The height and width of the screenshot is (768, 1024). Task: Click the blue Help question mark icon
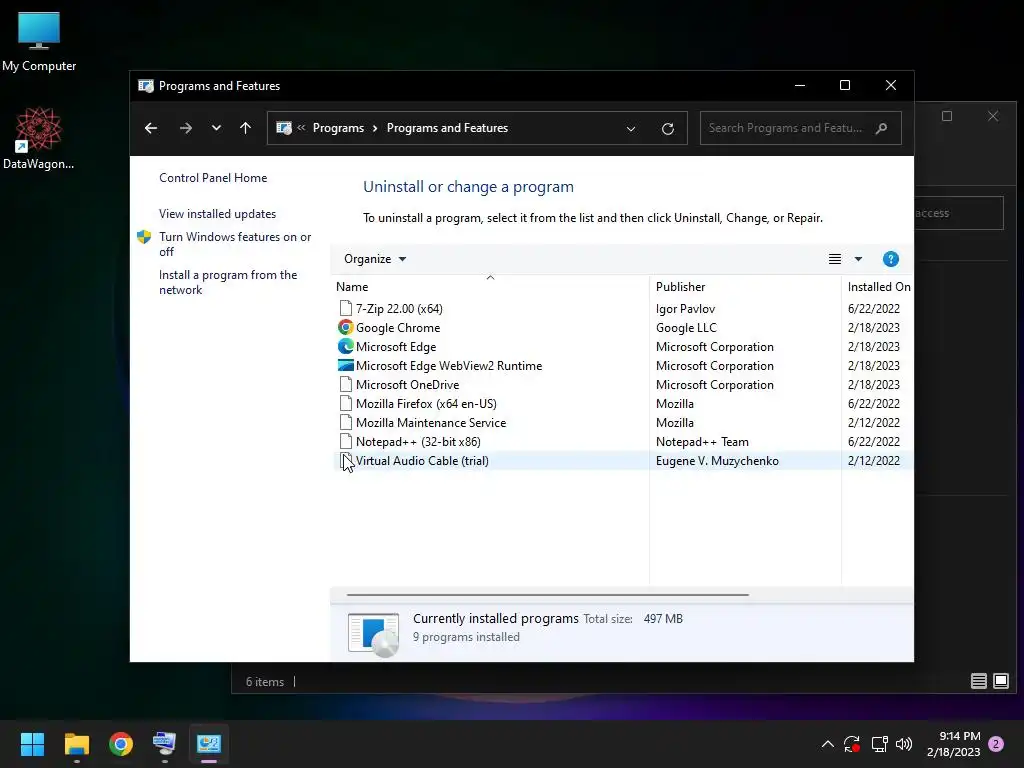[891, 259]
